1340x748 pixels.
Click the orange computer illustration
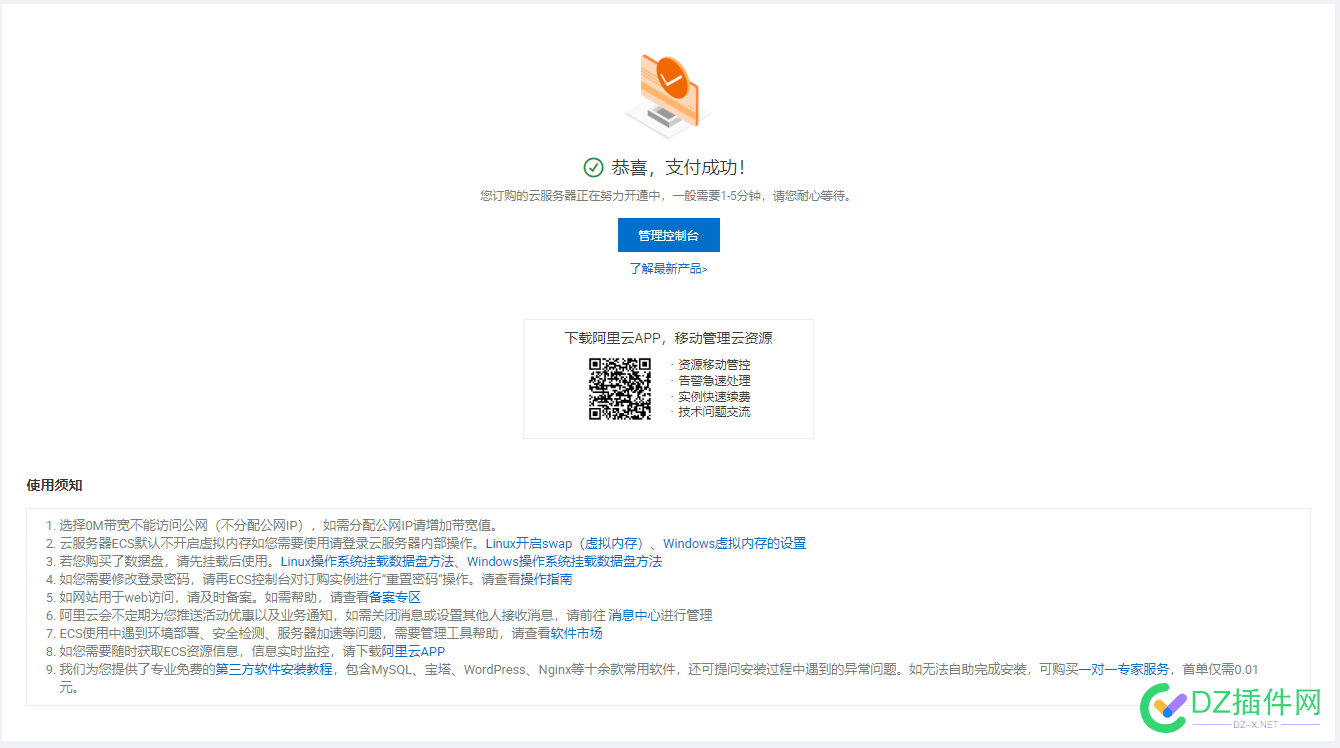(x=668, y=95)
